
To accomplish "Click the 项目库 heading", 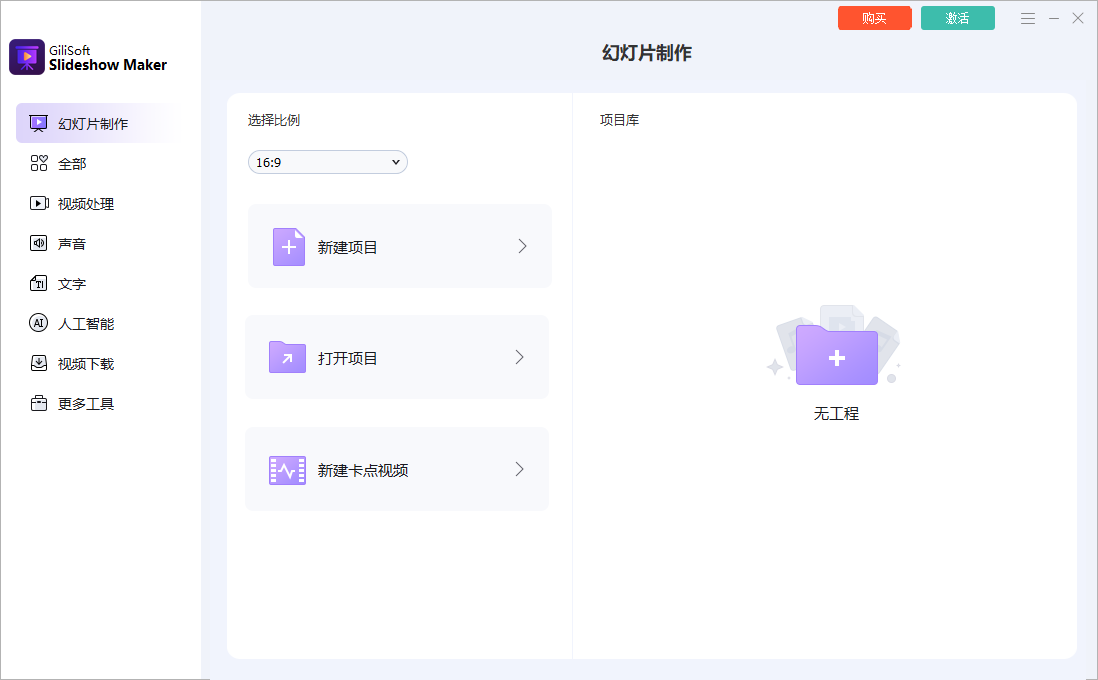I will coord(619,120).
